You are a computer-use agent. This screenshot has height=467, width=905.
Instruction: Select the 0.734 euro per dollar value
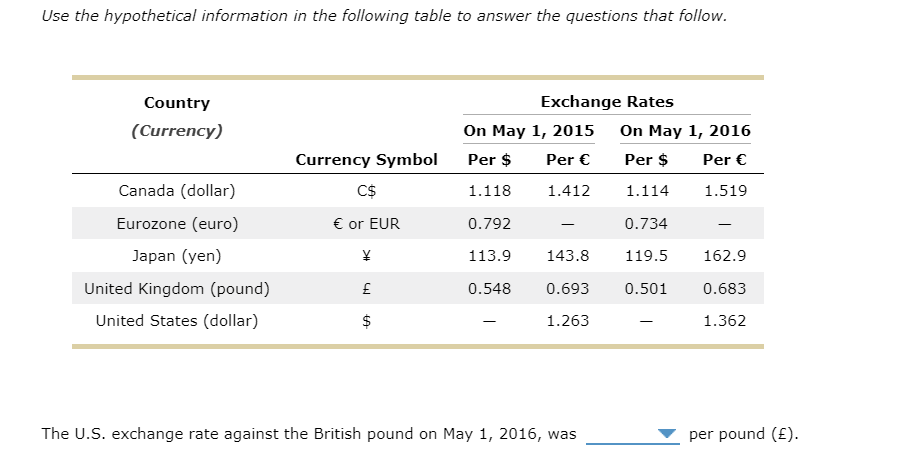pyautogui.click(x=646, y=223)
